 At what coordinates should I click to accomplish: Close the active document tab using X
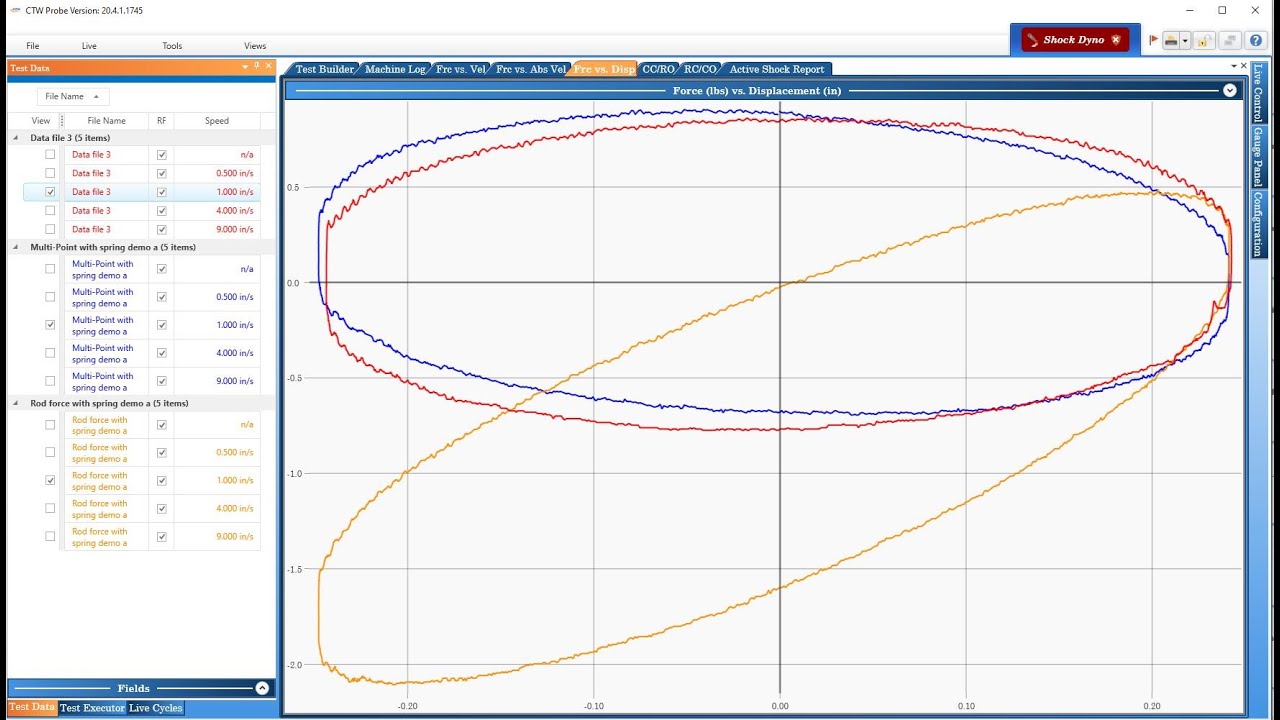click(1243, 66)
